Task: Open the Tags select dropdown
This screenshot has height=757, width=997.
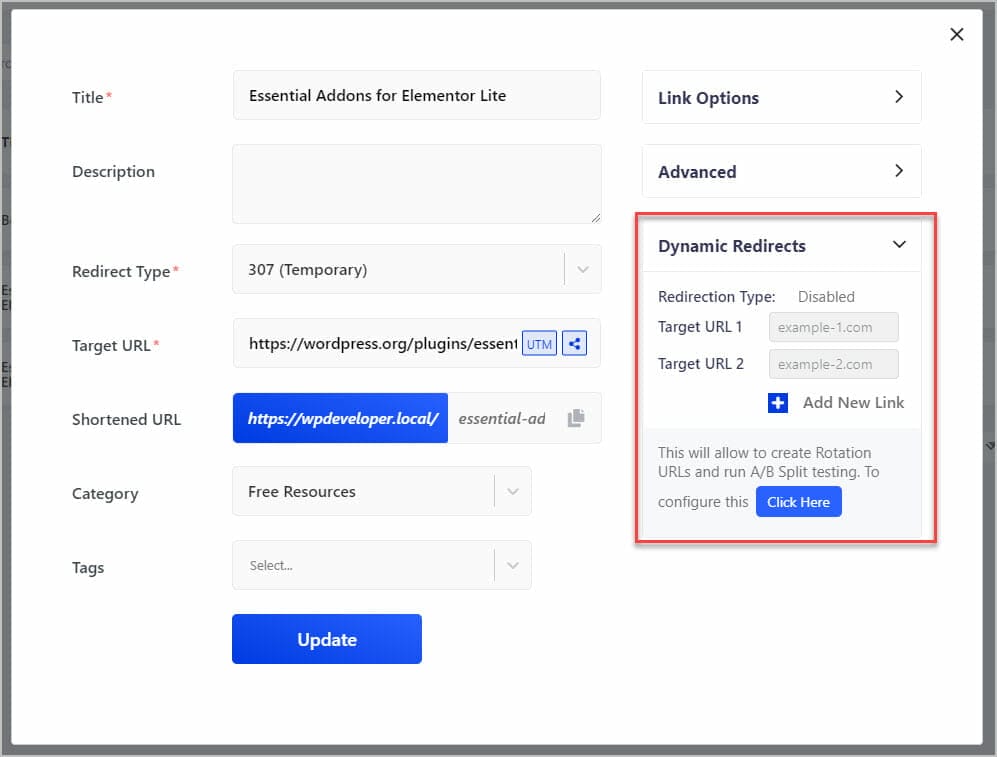Action: pyautogui.click(x=382, y=565)
